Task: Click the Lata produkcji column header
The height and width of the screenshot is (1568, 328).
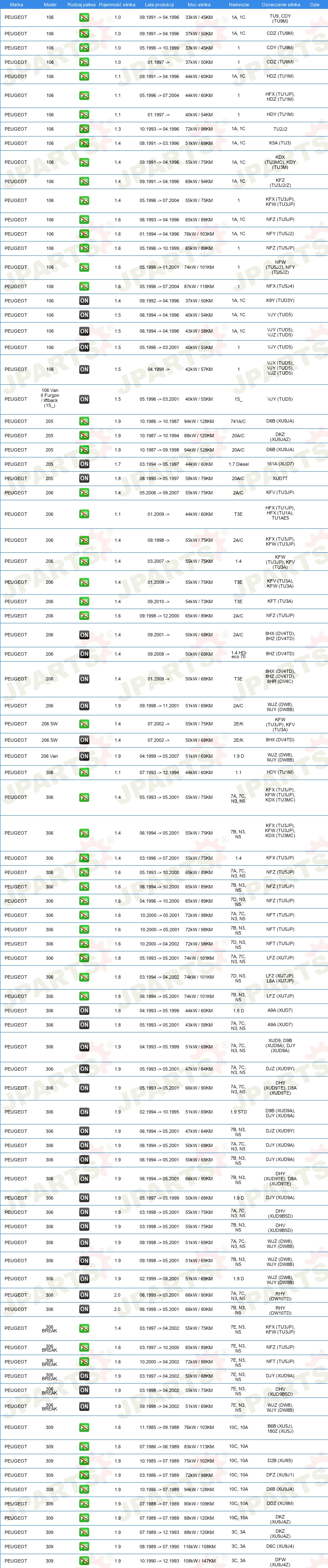Action: tap(159, 4)
